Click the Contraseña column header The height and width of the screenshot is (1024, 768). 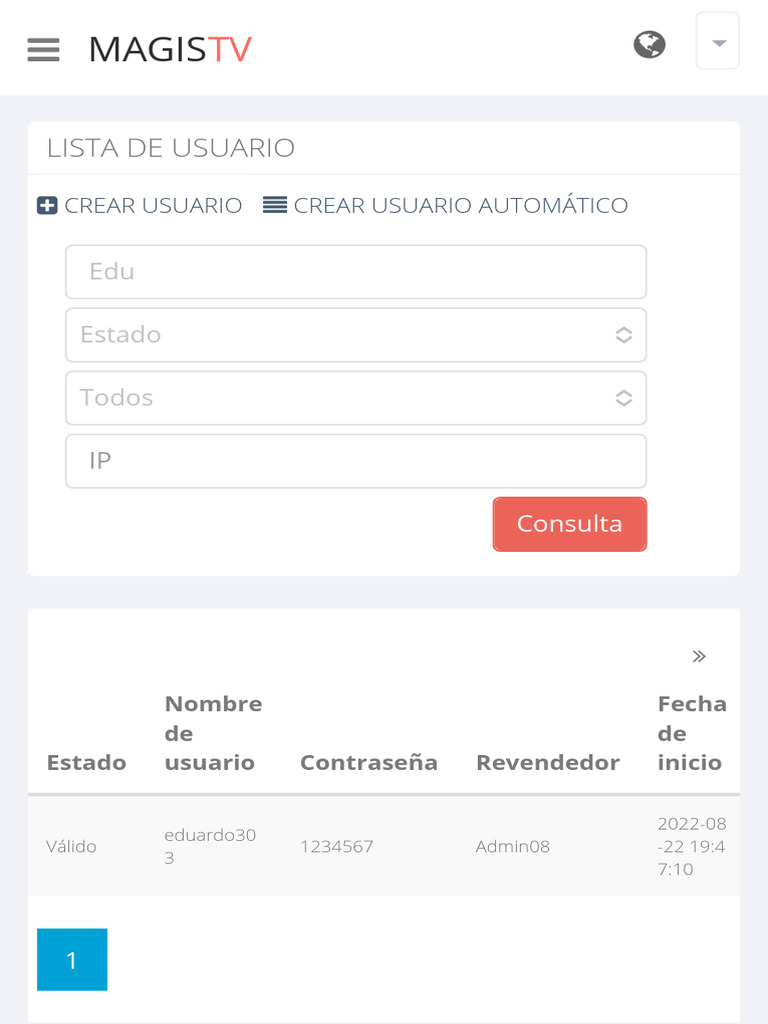tap(369, 763)
